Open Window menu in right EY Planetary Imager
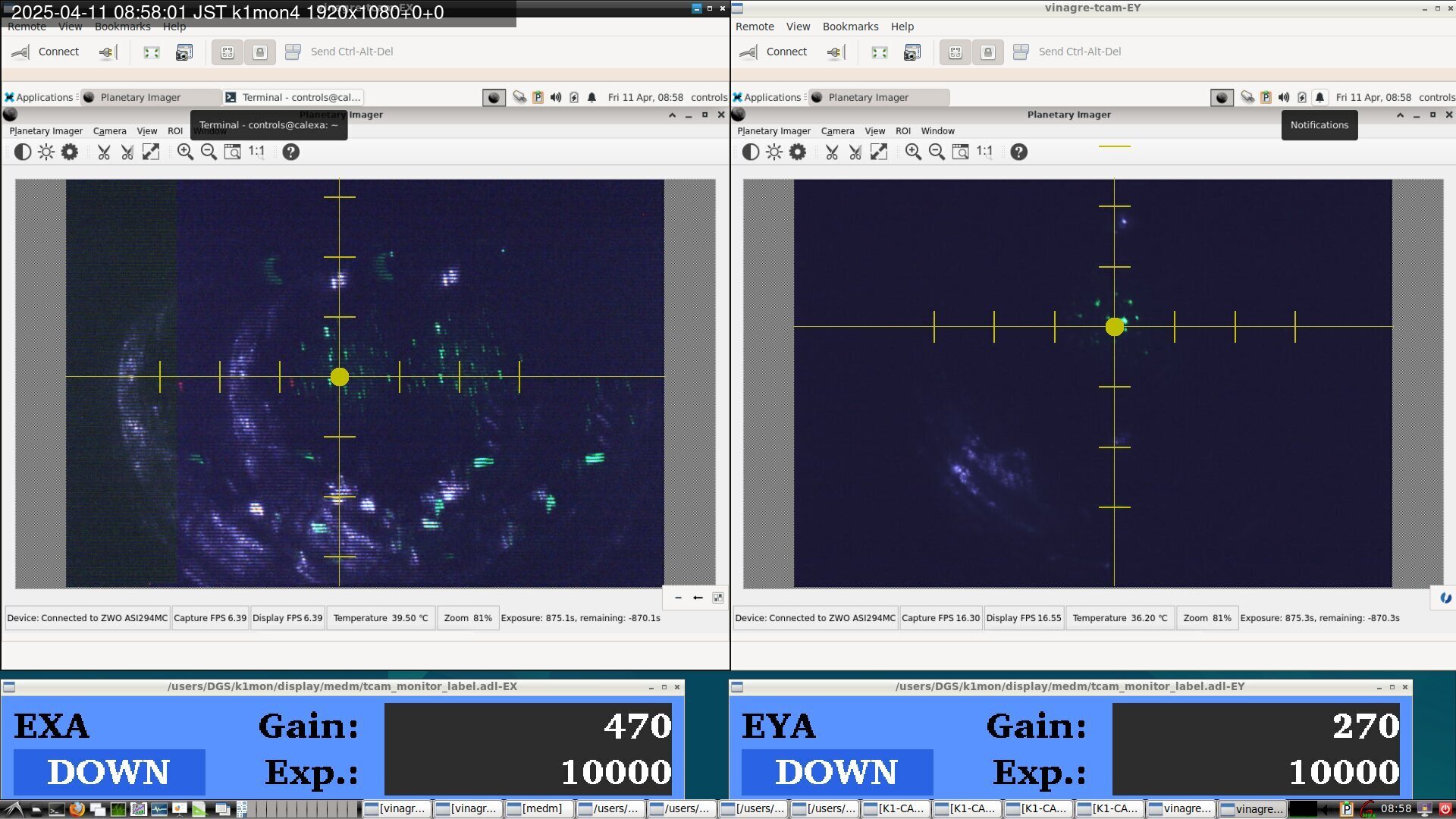Image resolution: width=1456 pixels, height=819 pixels. click(x=937, y=131)
